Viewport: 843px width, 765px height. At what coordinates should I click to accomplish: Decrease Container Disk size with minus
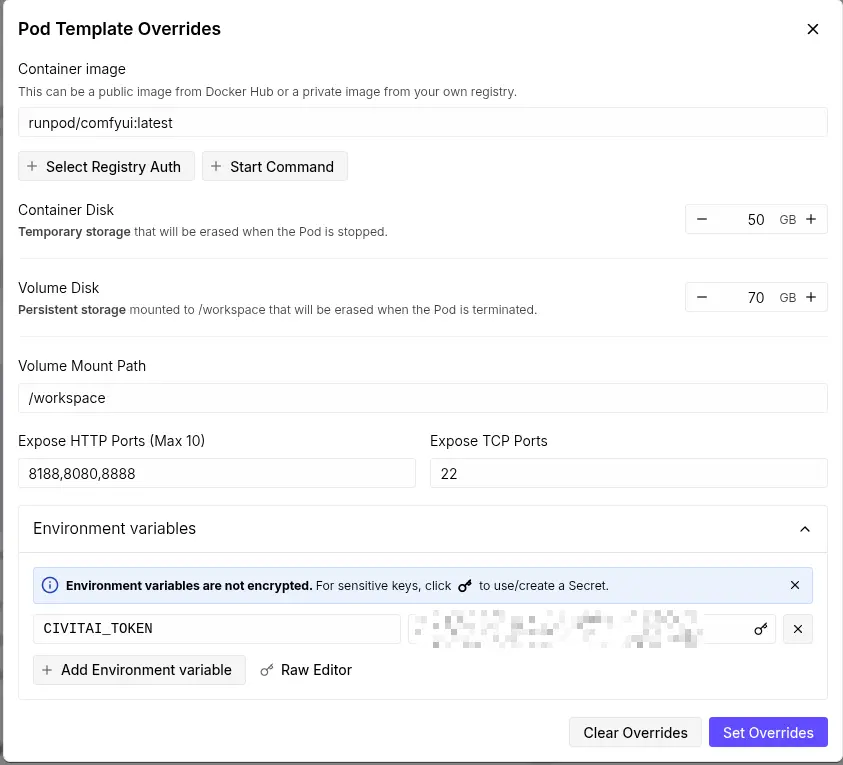tap(702, 219)
